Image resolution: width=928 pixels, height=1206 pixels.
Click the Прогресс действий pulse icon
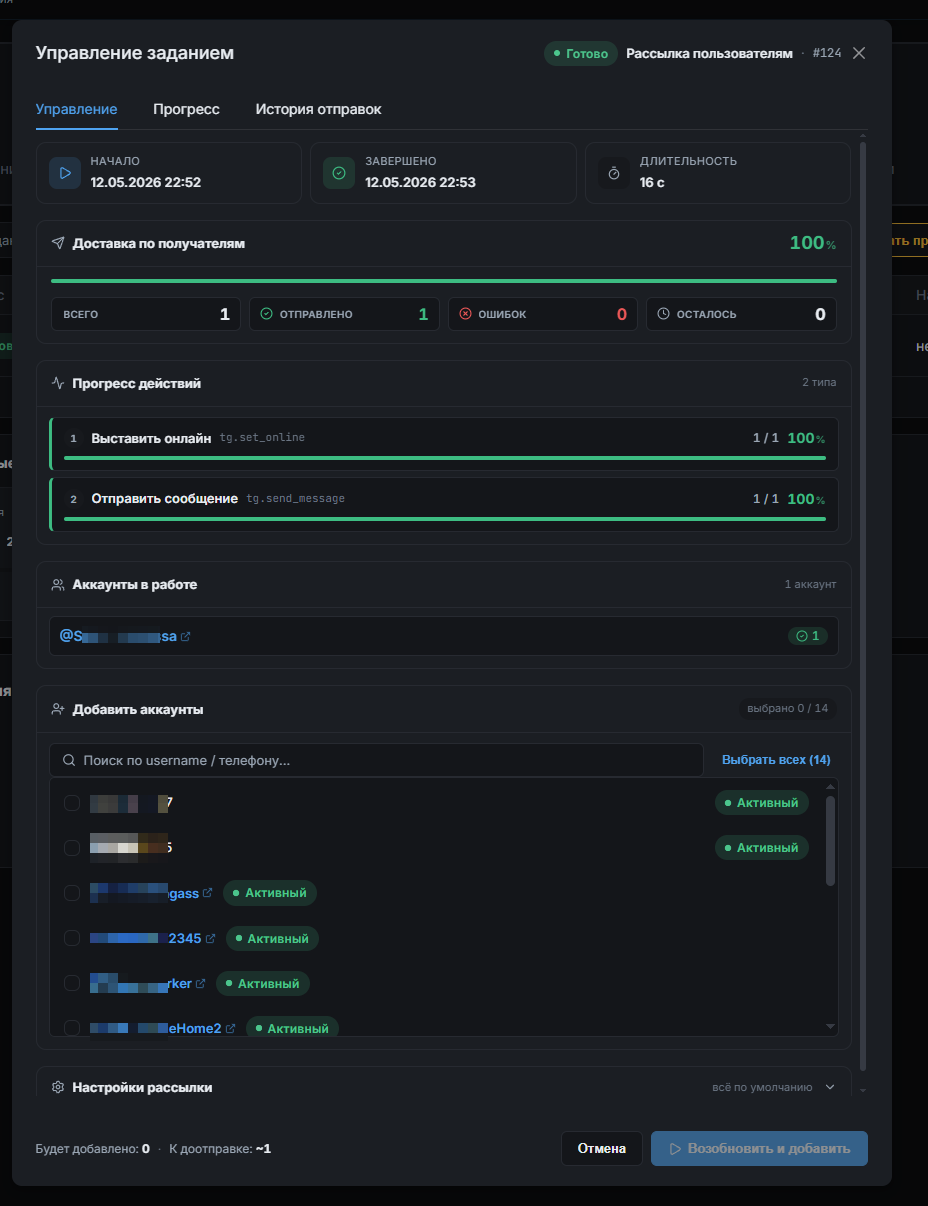coord(58,383)
